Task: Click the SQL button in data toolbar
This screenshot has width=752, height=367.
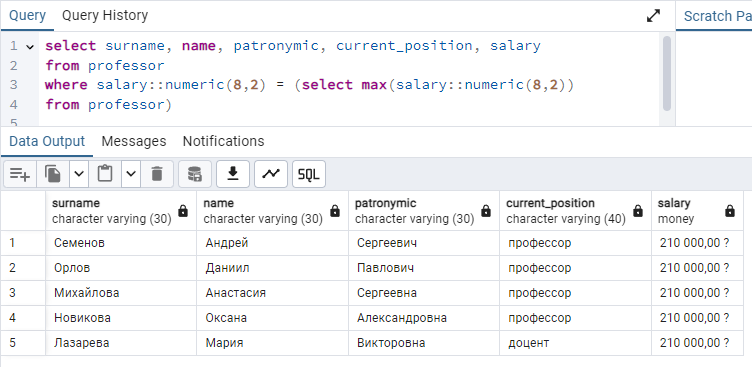Action: click(309, 174)
